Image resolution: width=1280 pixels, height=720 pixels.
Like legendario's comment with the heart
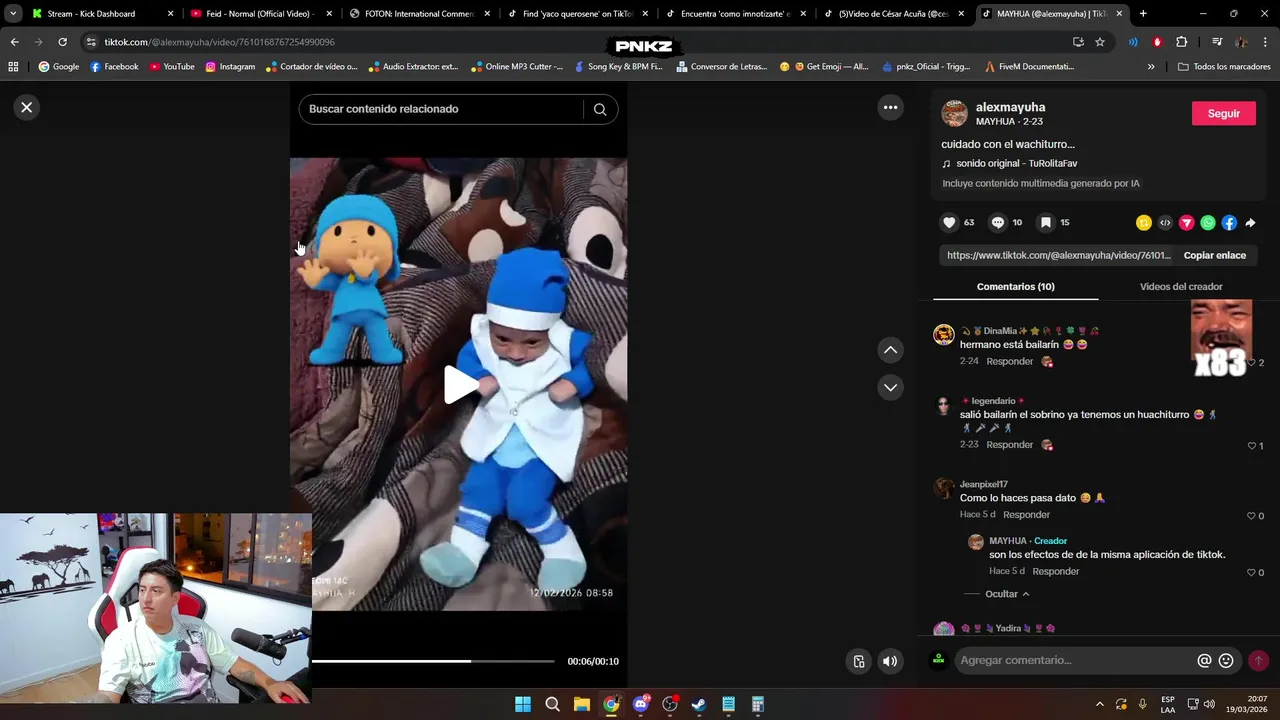pyautogui.click(x=1252, y=446)
